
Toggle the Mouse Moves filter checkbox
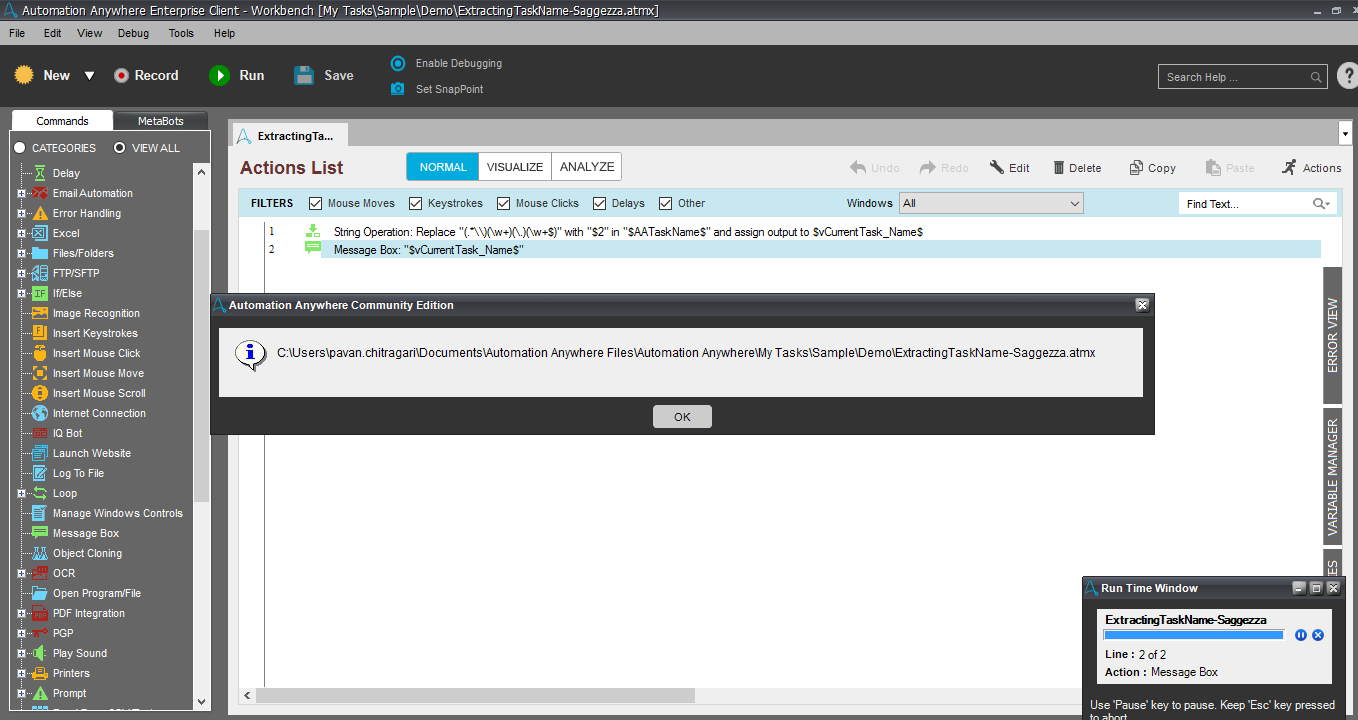click(x=316, y=203)
